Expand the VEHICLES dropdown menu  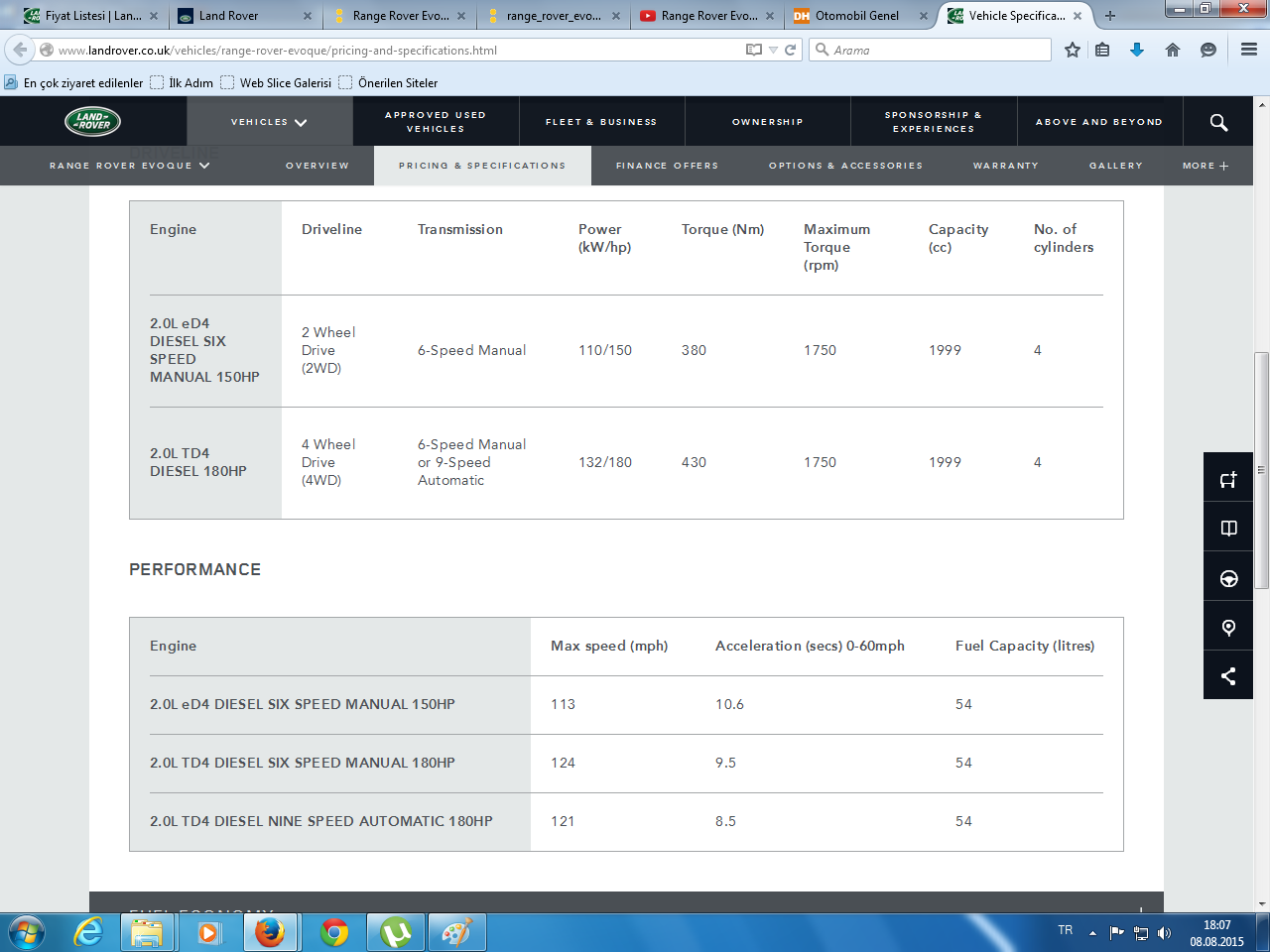point(269,122)
